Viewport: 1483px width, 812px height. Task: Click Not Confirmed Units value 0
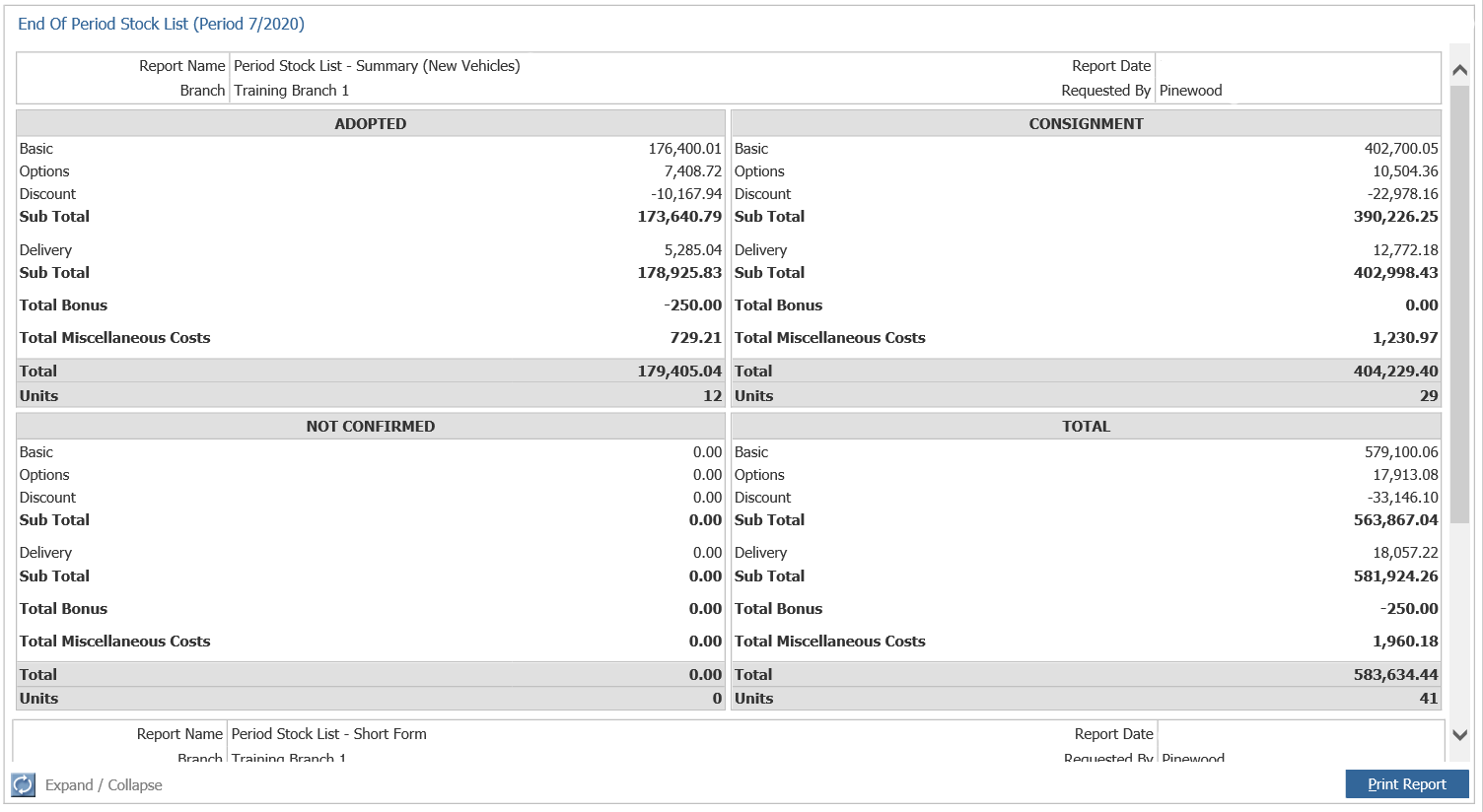(717, 699)
